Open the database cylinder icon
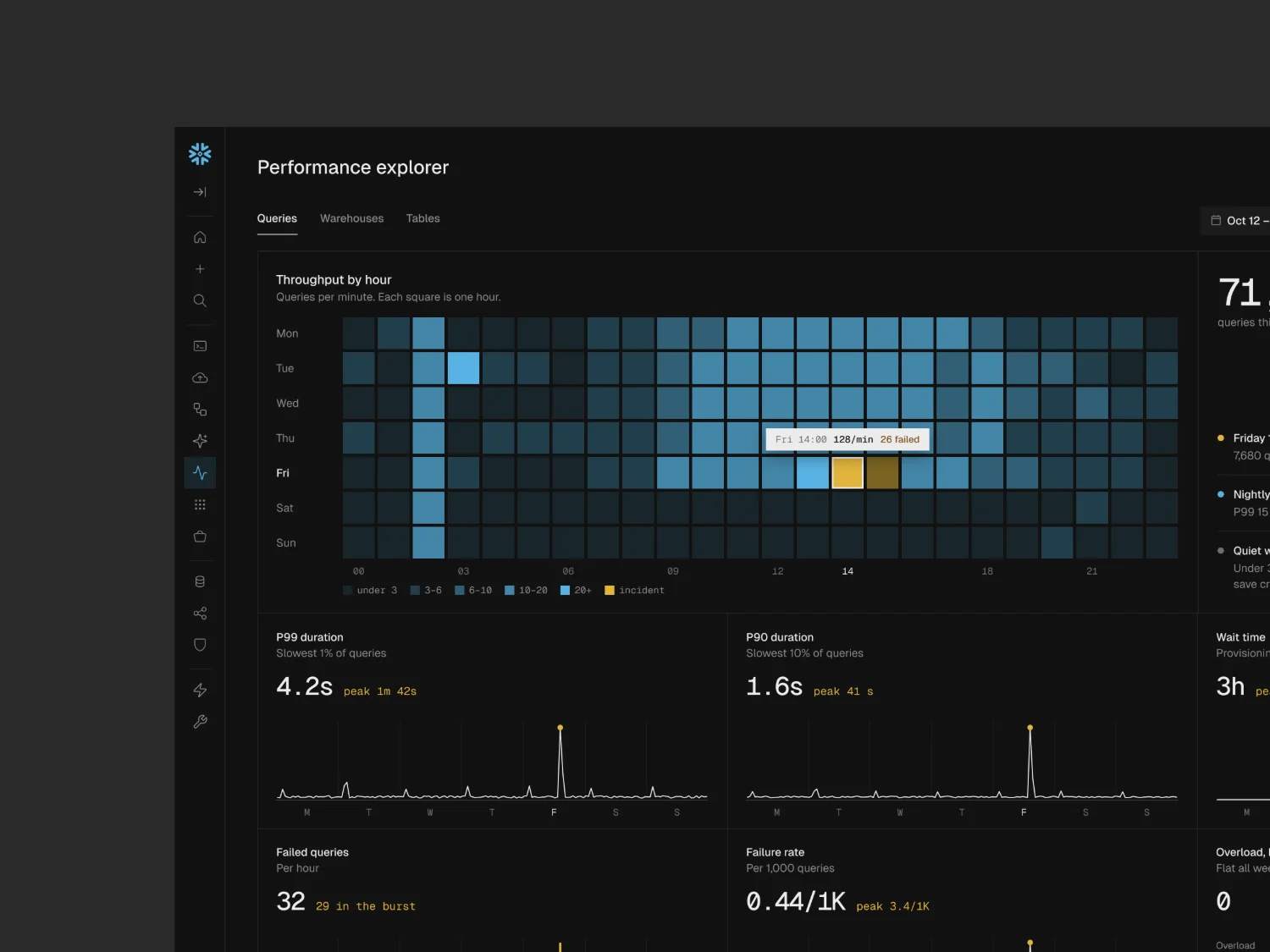This screenshot has width=1270, height=952. 200,581
